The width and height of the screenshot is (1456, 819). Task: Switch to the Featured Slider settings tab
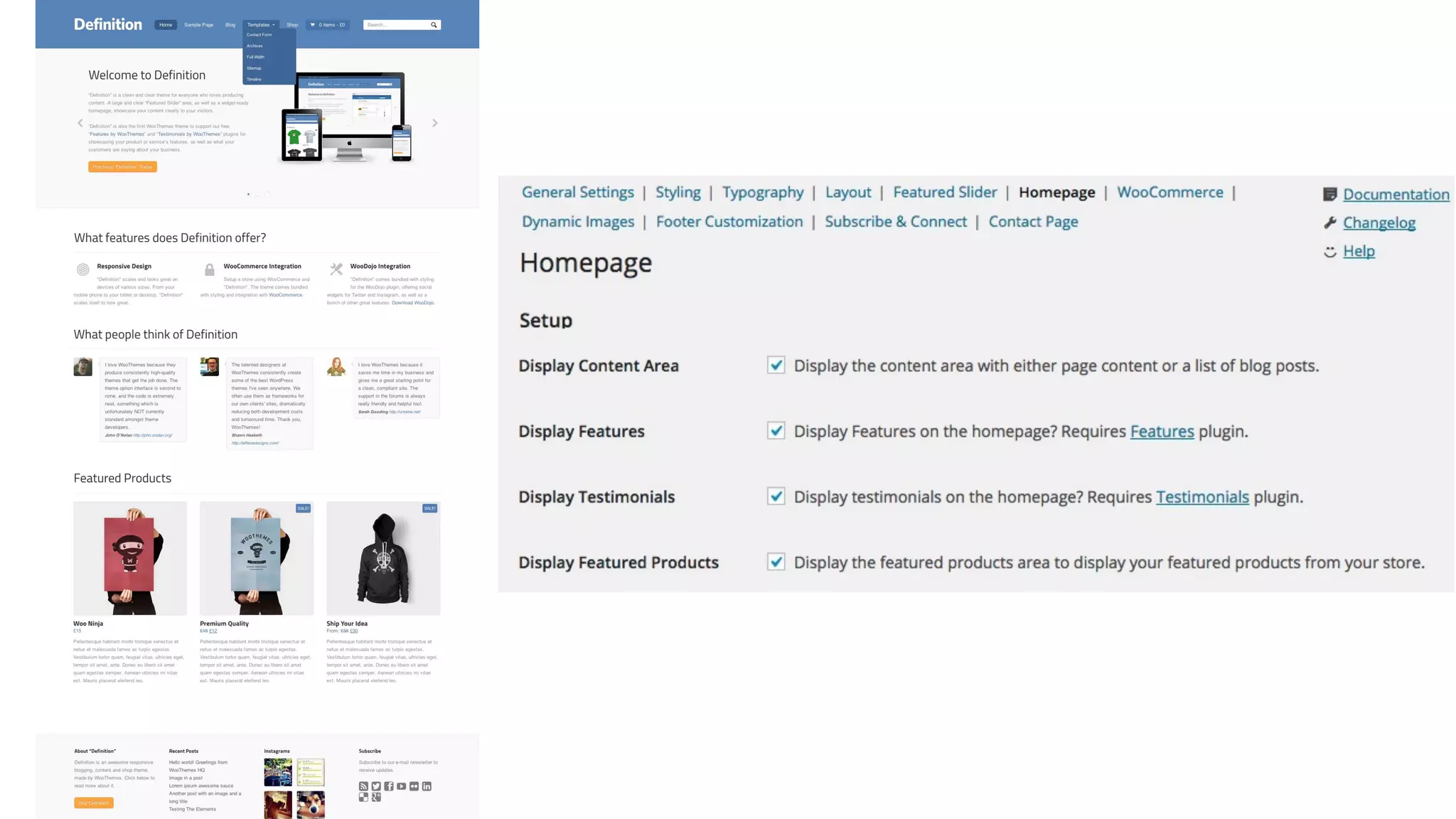pyautogui.click(x=945, y=192)
